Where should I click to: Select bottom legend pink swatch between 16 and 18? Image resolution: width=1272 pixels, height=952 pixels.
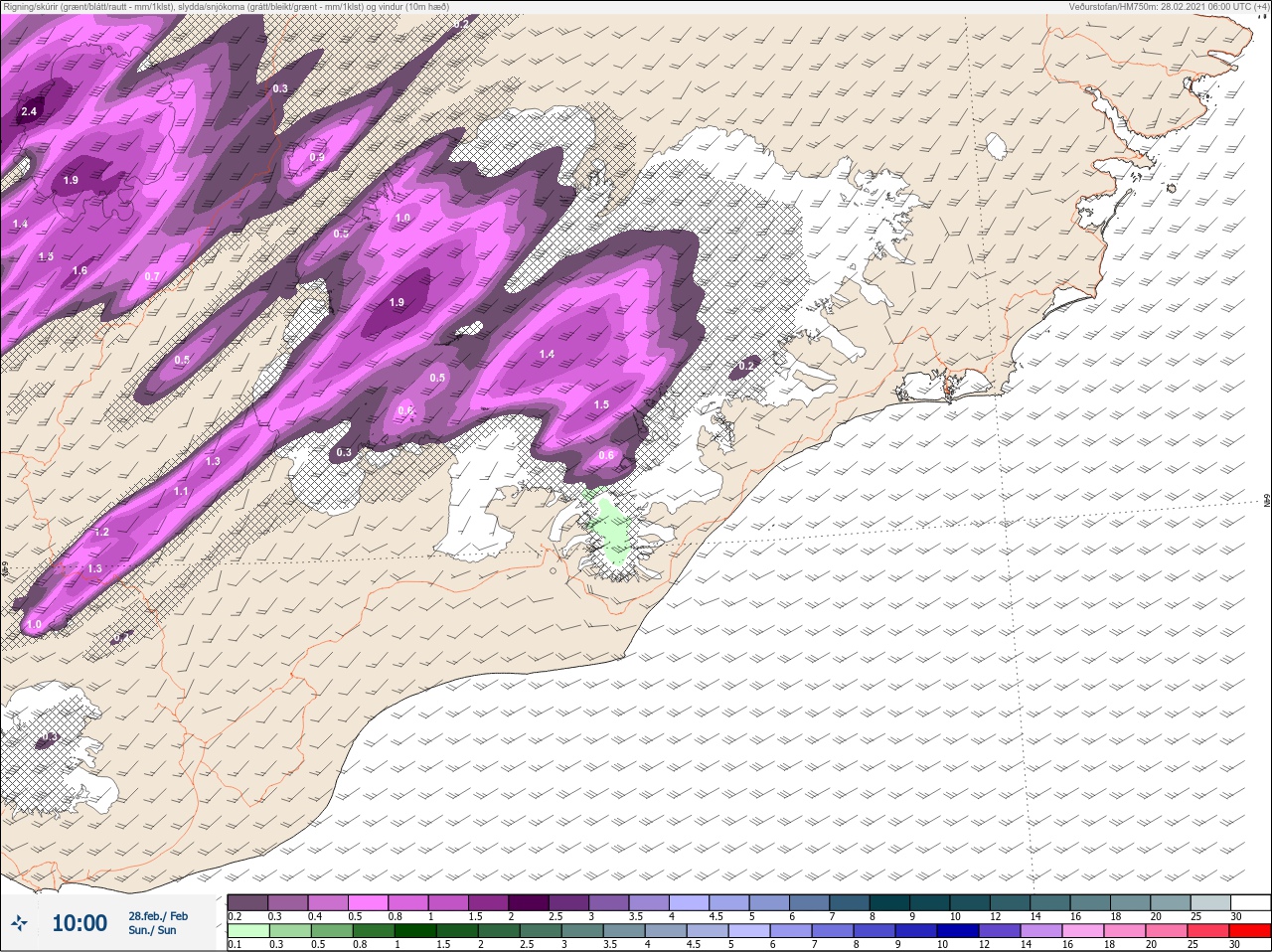click(x=1084, y=931)
